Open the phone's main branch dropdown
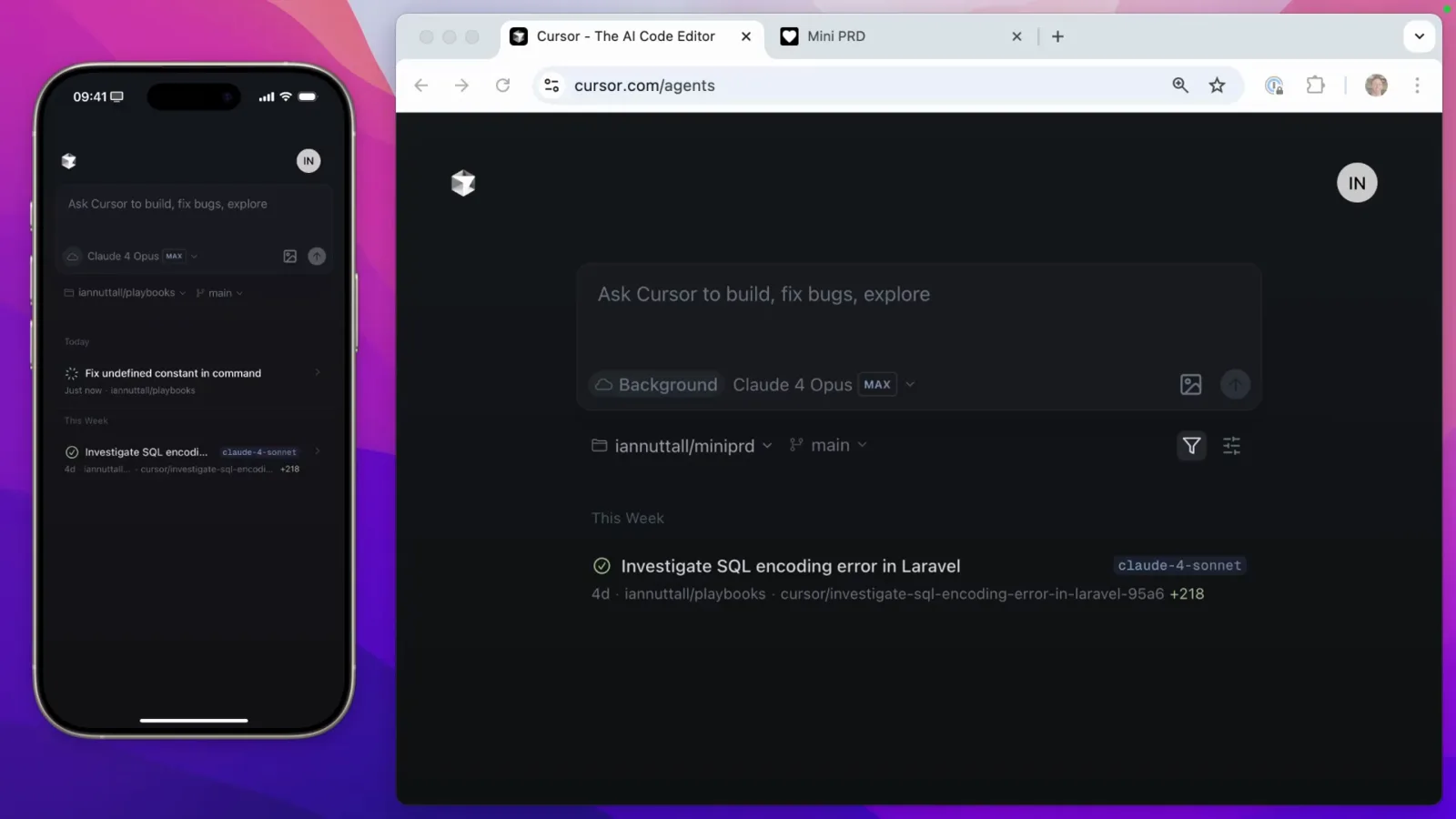The height and width of the screenshot is (819, 1456). click(219, 293)
